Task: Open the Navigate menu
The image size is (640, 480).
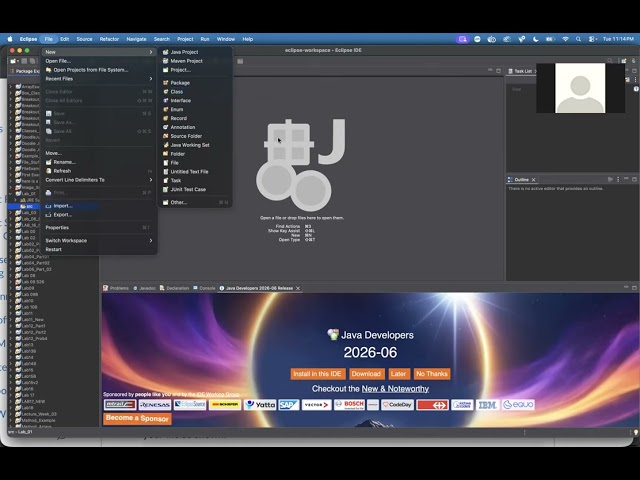Action: pyautogui.click(x=136, y=39)
